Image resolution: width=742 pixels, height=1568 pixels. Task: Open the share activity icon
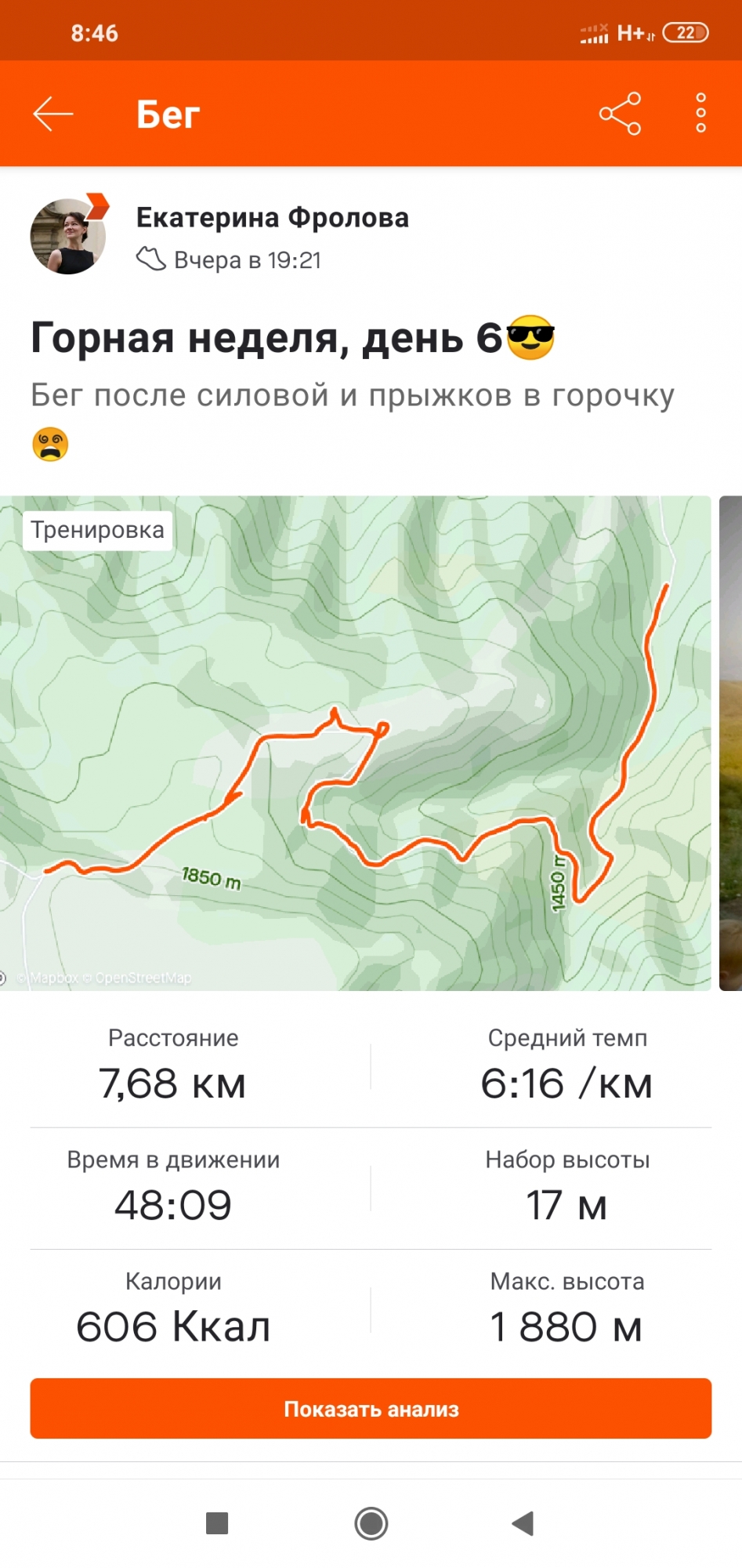tap(620, 114)
